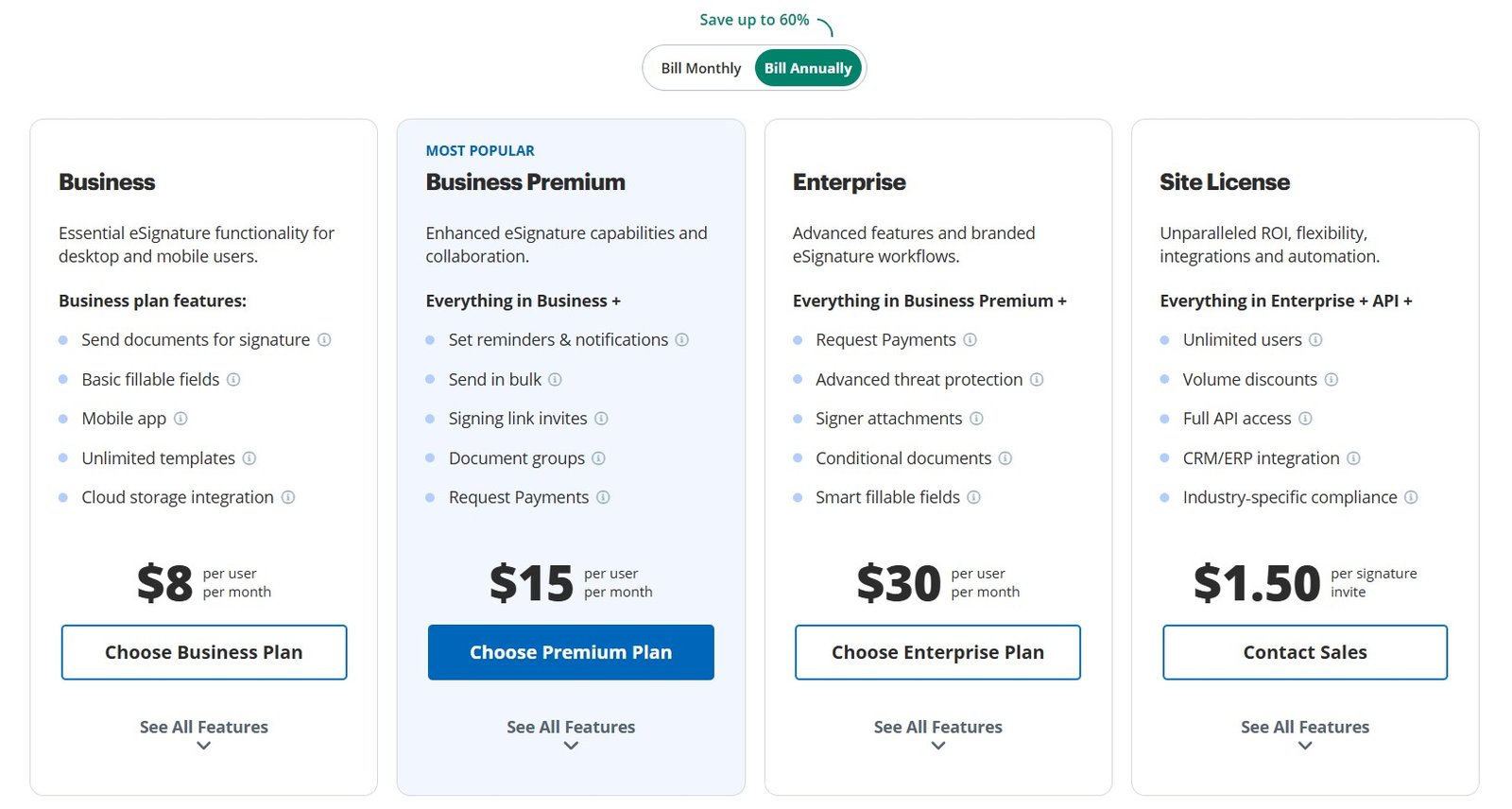Click info icon next to Send documents for signature
The image size is (1512, 809).
(x=324, y=339)
